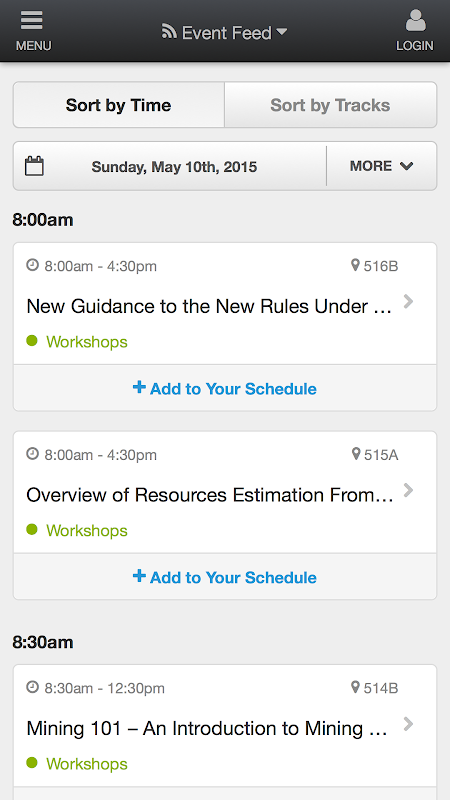The image size is (450, 800).
Task: Open Overview of Resources Estimation chevron
Action: point(408,490)
